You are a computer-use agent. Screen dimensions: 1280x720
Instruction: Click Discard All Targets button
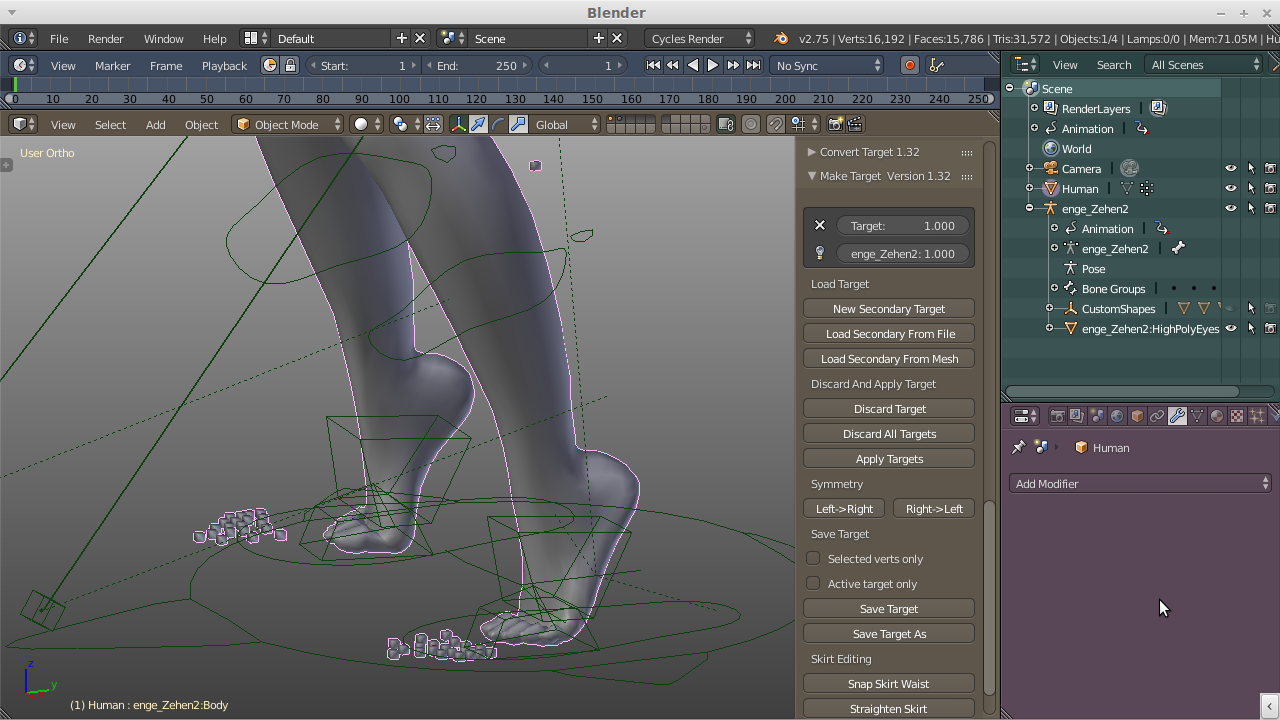click(889, 433)
